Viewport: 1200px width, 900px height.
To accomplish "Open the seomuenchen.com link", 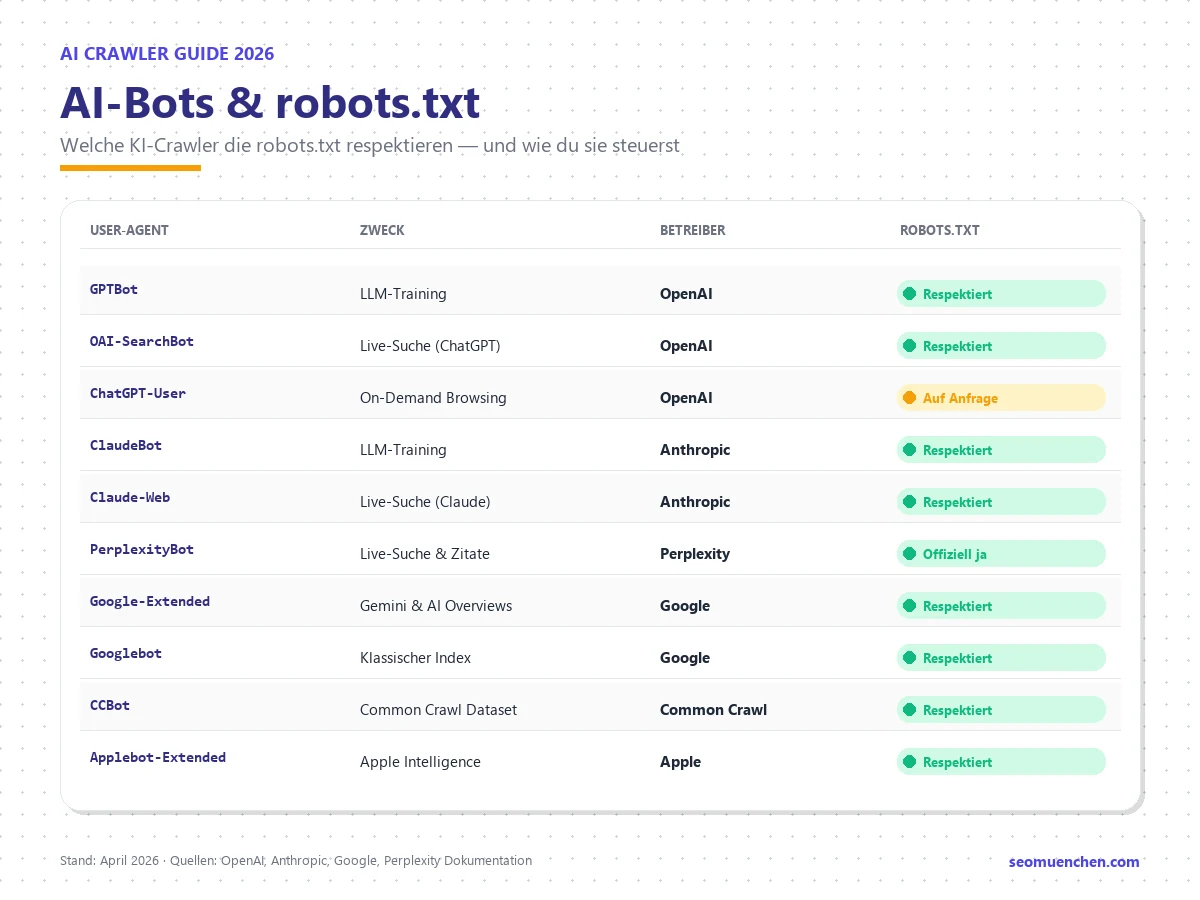I will [x=1074, y=861].
